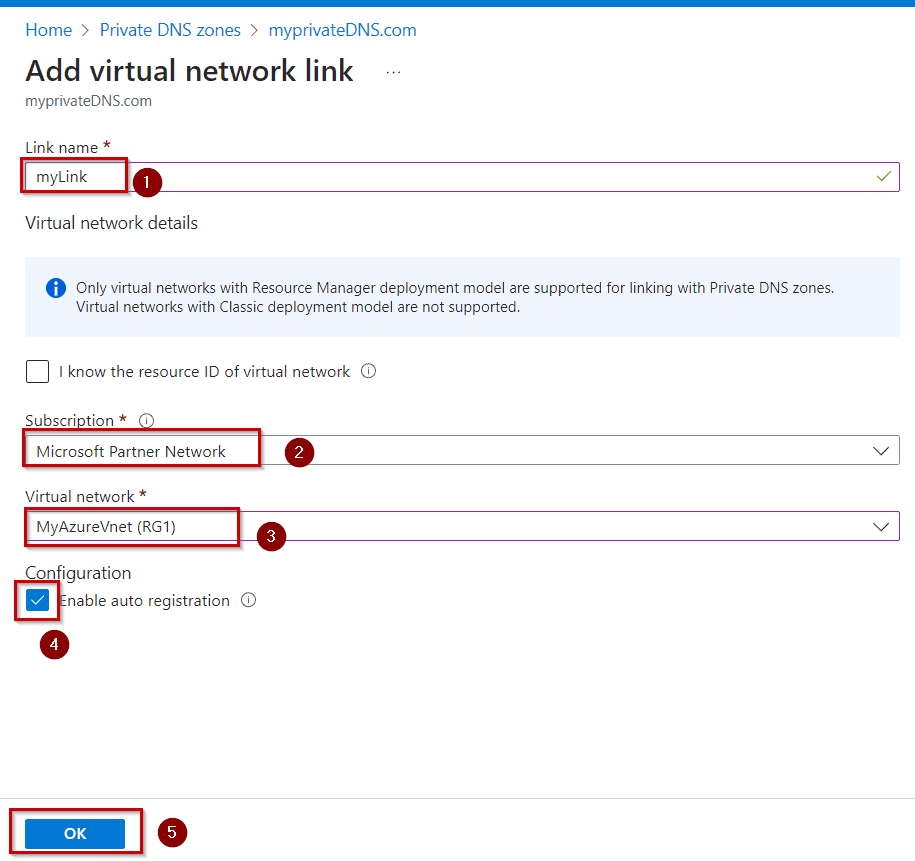Click the red annotation marker numbered 4
The image size is (915, 861).
pos(53,645)
